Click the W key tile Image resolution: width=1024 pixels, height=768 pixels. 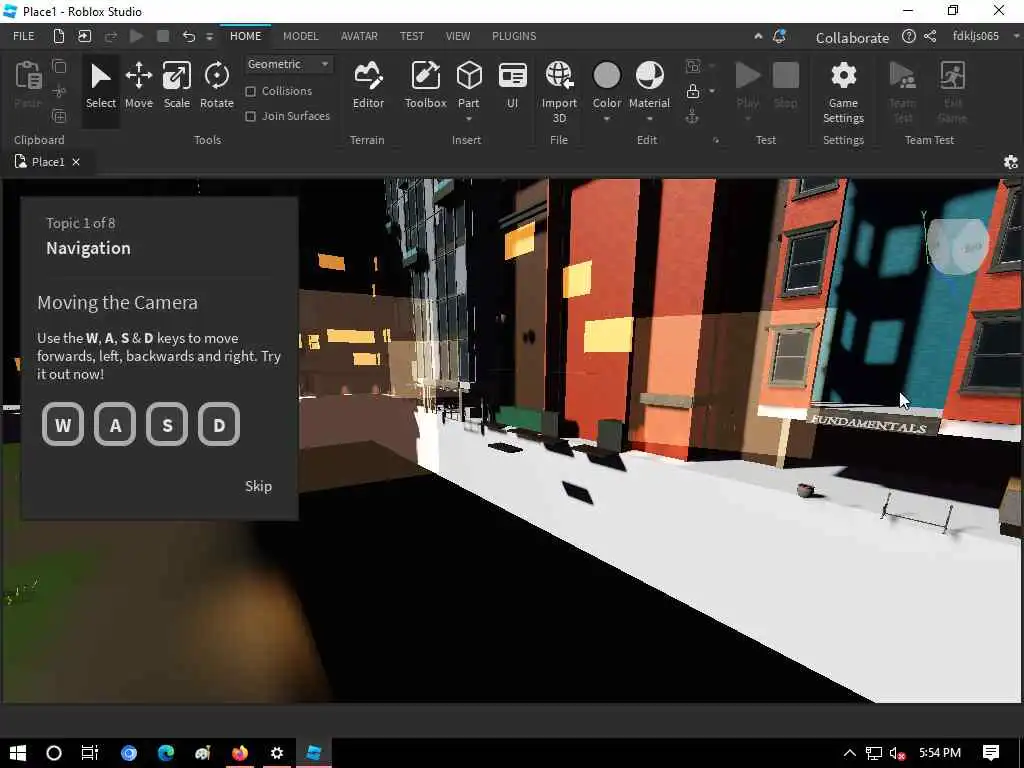63,424
